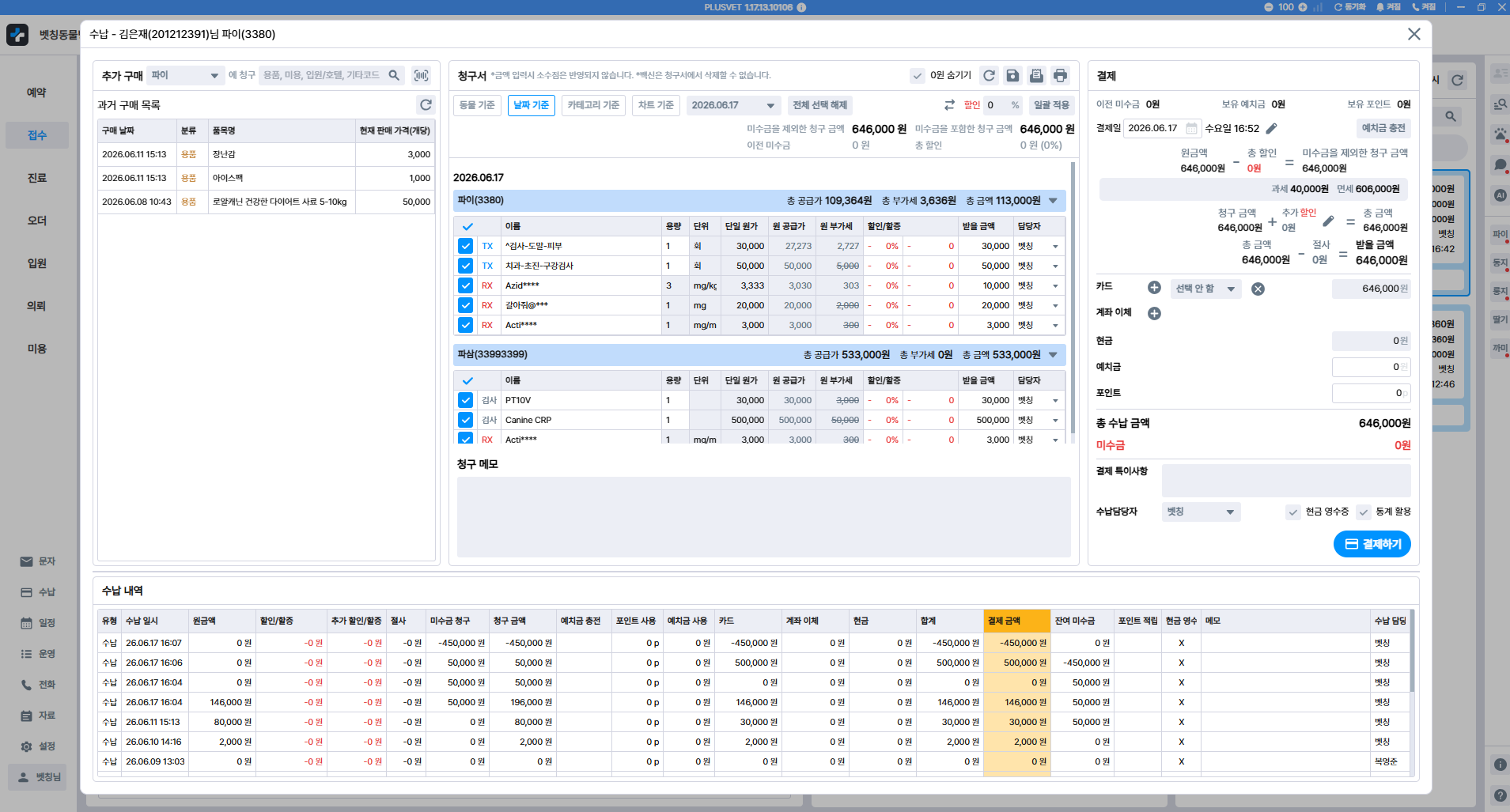Click the paw icon in right sidebar
Image resolution: width=1510 pixels, height=812 pixels.
pyautogui.click(x=1500, y=134)
